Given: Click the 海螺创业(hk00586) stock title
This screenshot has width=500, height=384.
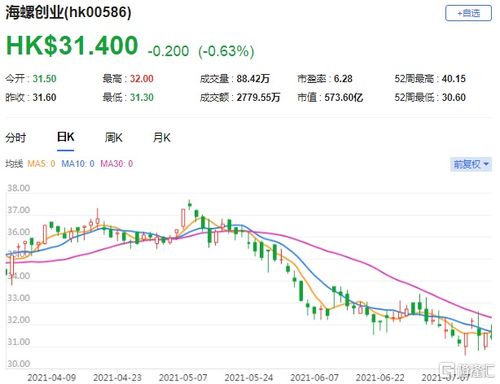Looking at the screenshot, I should tap(68, 13).
